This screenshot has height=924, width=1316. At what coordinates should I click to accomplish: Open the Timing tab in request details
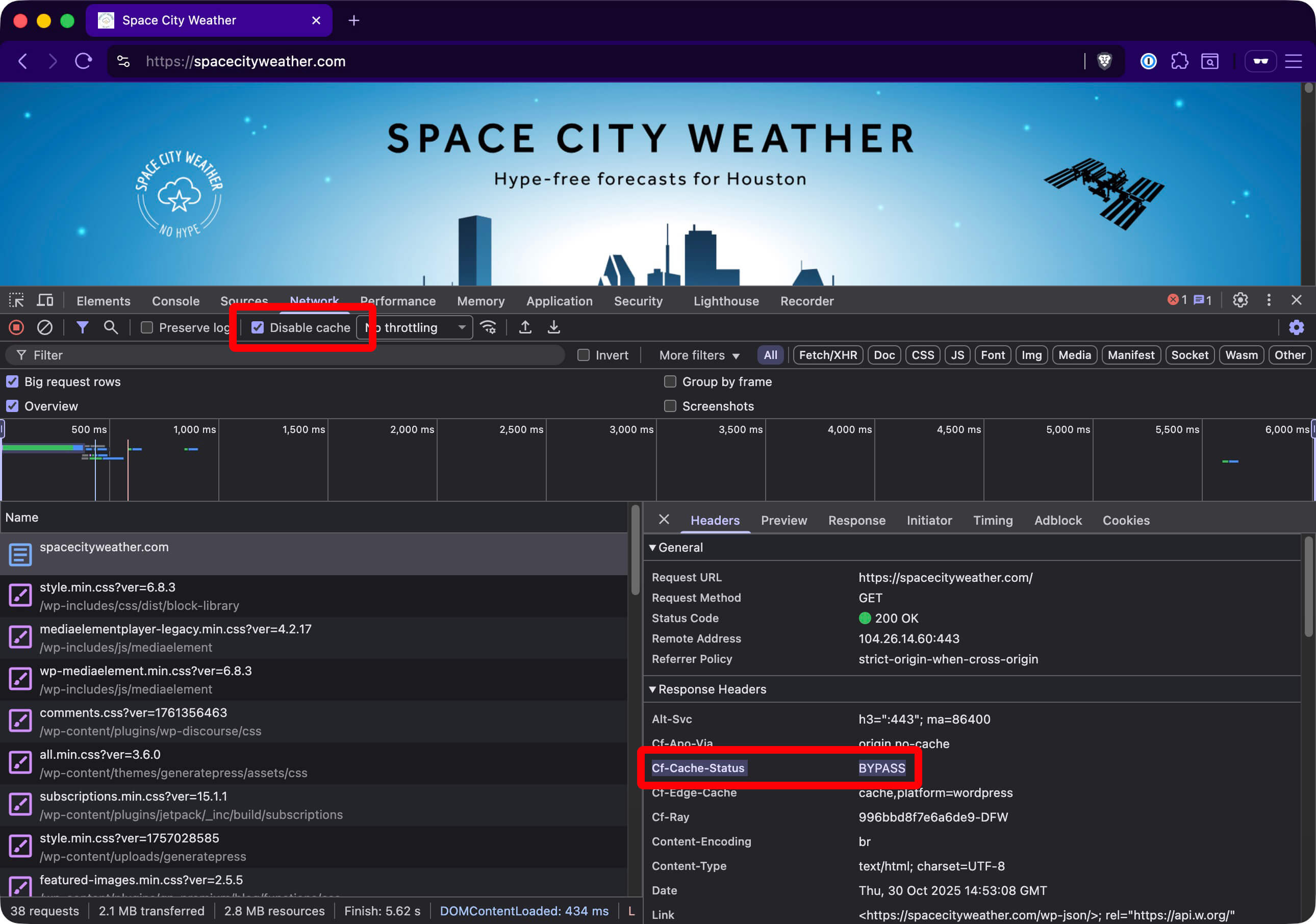[993, 520]
